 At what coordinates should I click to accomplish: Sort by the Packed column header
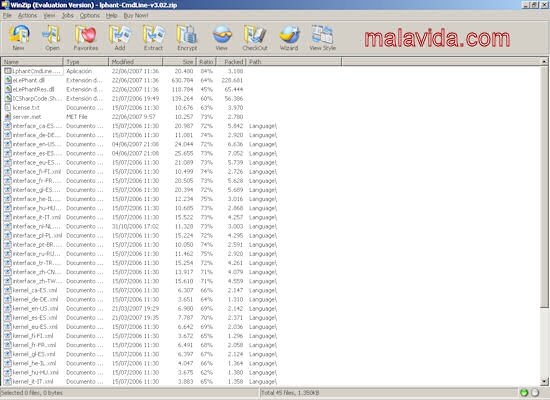231,62
